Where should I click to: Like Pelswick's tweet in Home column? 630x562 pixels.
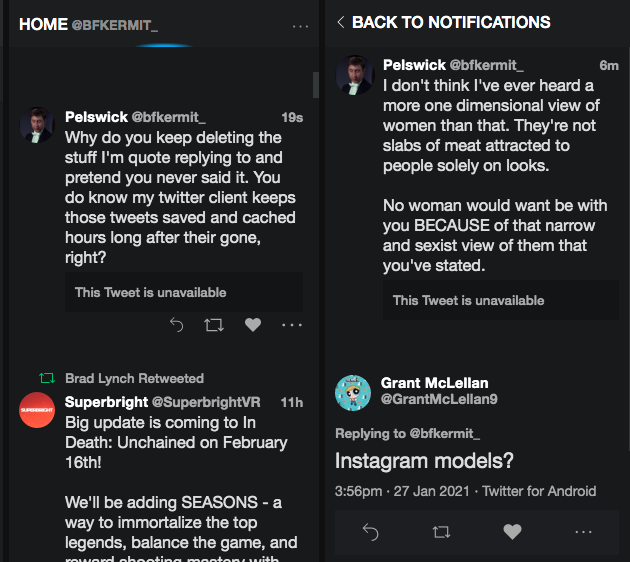tap(253, 325)
